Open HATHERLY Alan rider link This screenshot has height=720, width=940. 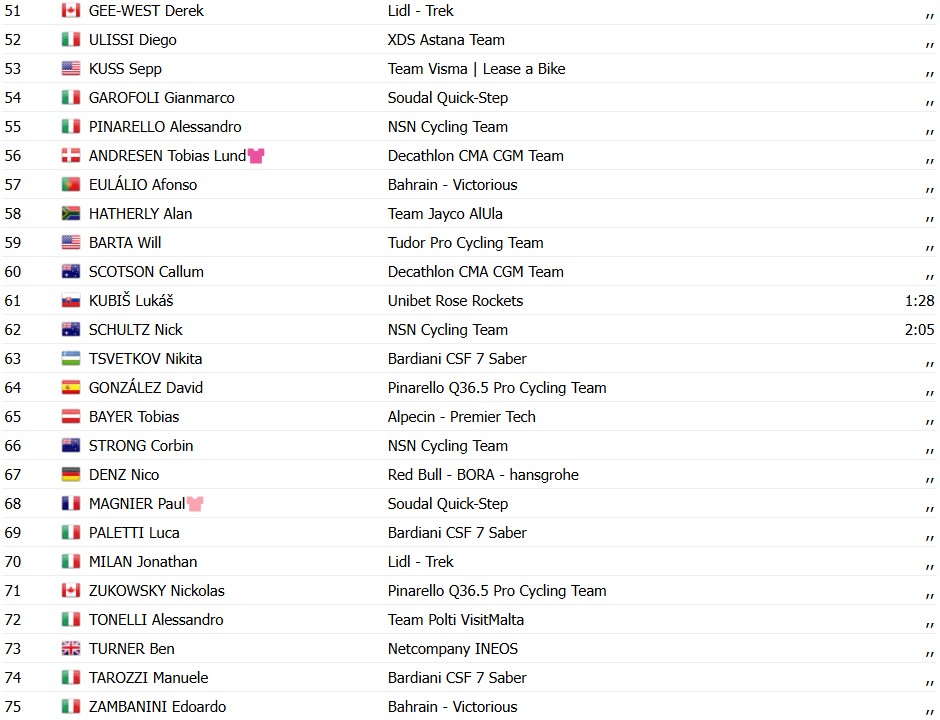click(x=140, y=213)
